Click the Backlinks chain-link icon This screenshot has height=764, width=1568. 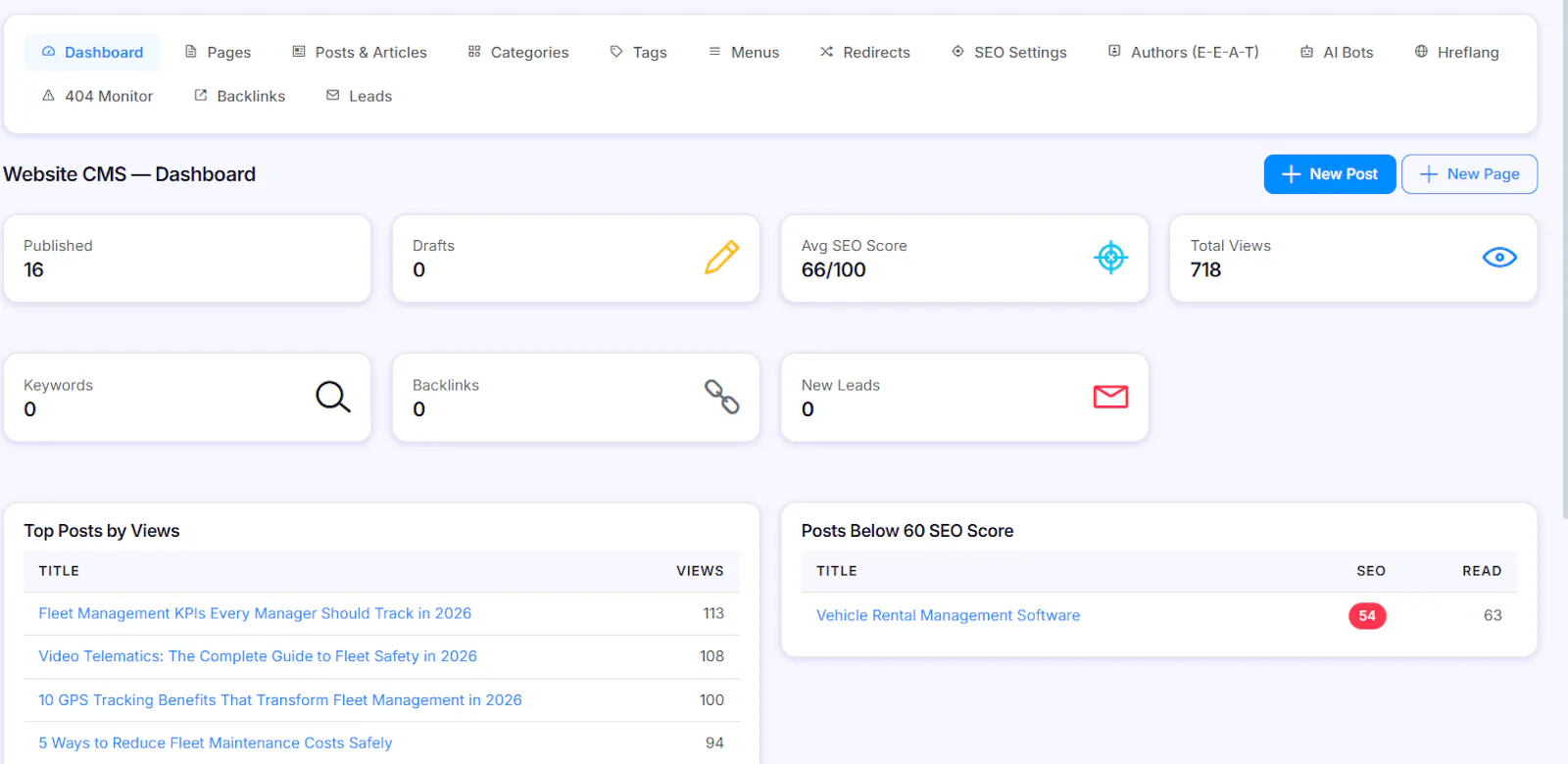(x=721, y=397)
